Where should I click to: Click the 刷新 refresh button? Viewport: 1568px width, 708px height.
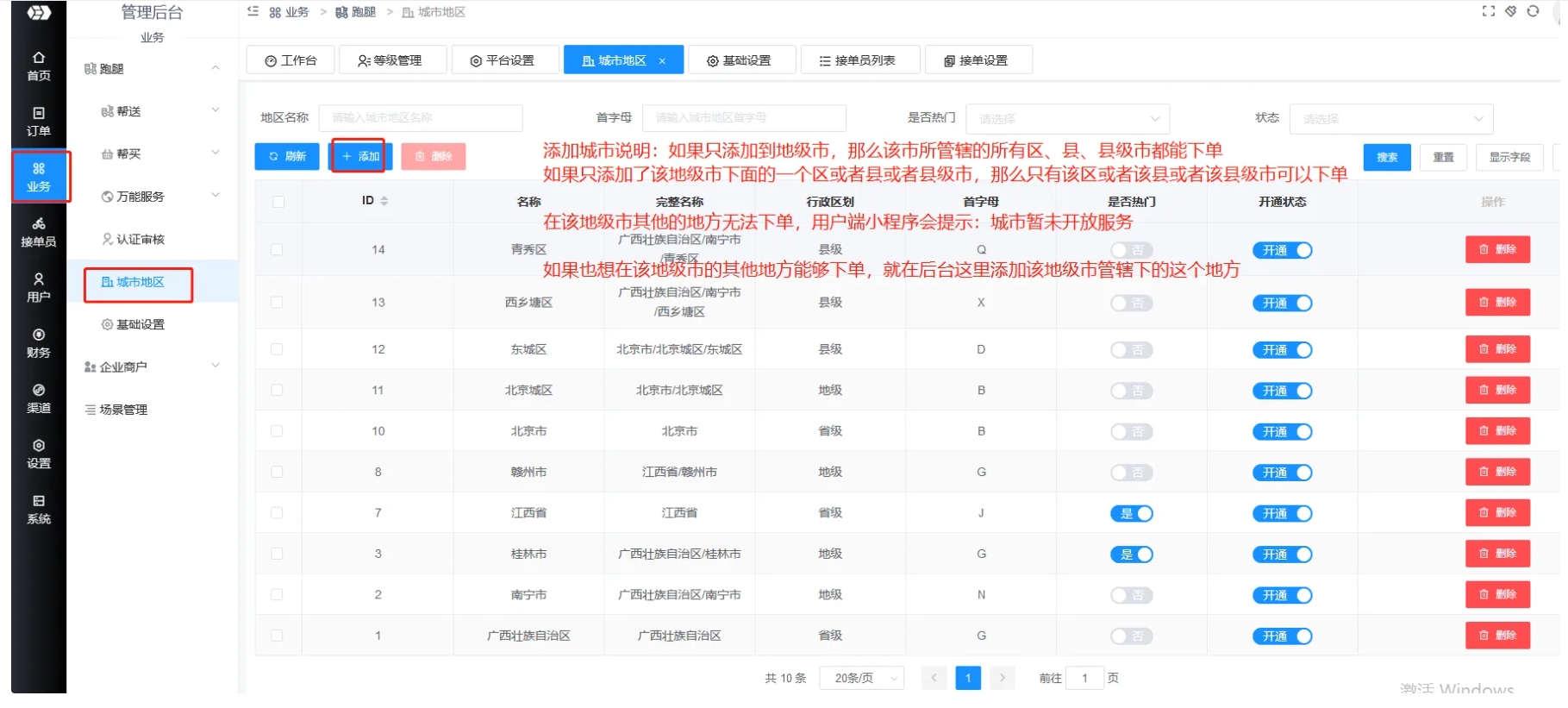[x=287, y=156]
